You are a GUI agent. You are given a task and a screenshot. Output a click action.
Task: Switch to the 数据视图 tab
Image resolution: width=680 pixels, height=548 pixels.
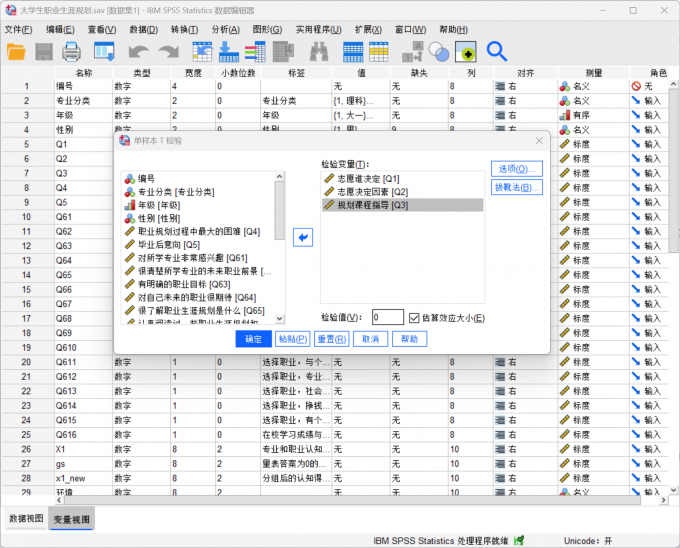(26, 519)
